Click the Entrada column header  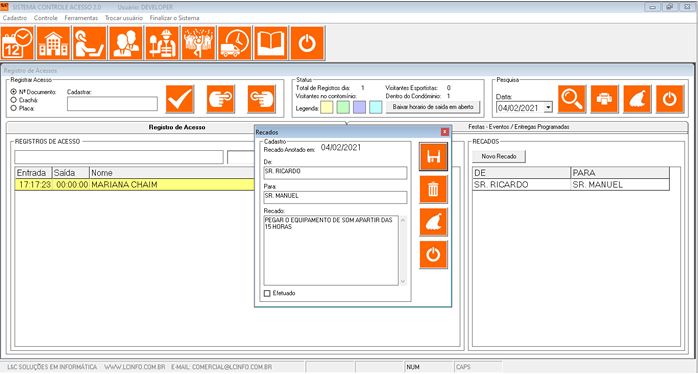click(34, 173)
